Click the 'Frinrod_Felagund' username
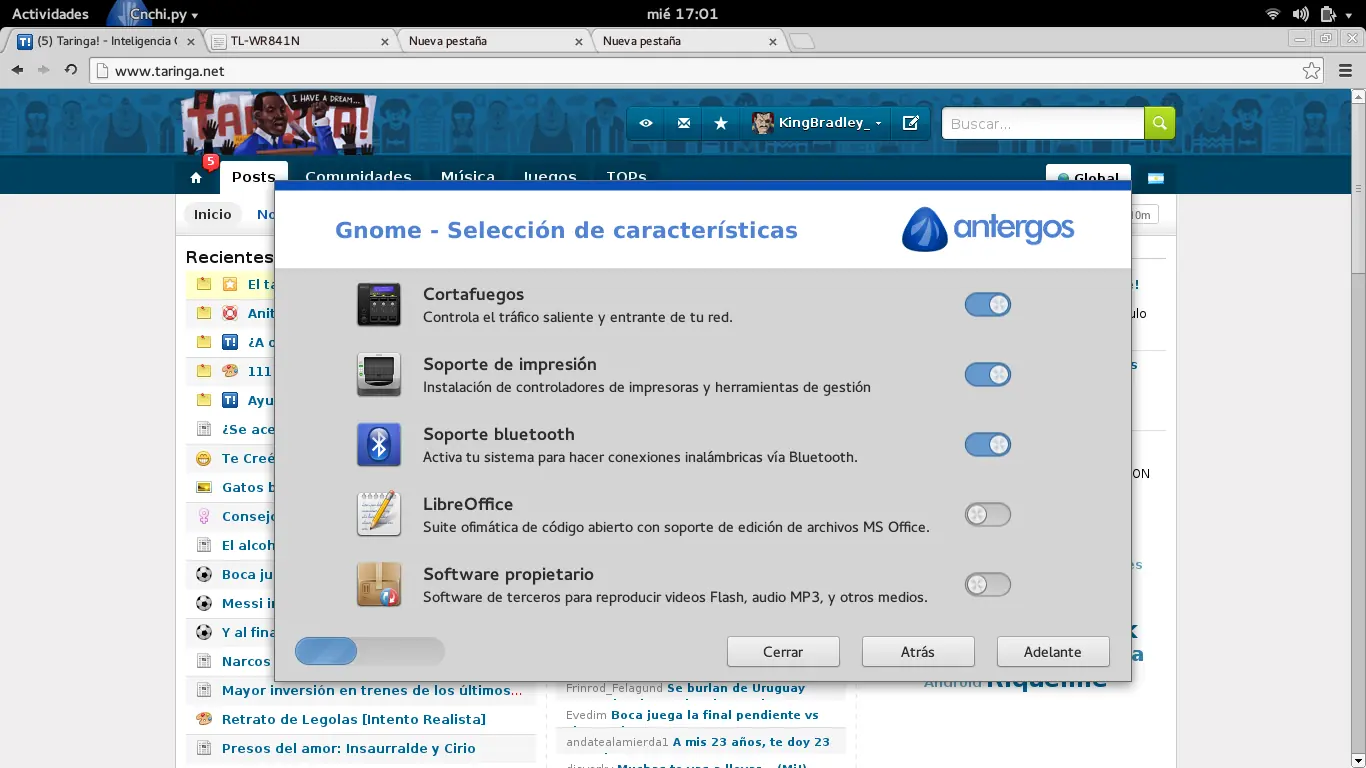 614,688
